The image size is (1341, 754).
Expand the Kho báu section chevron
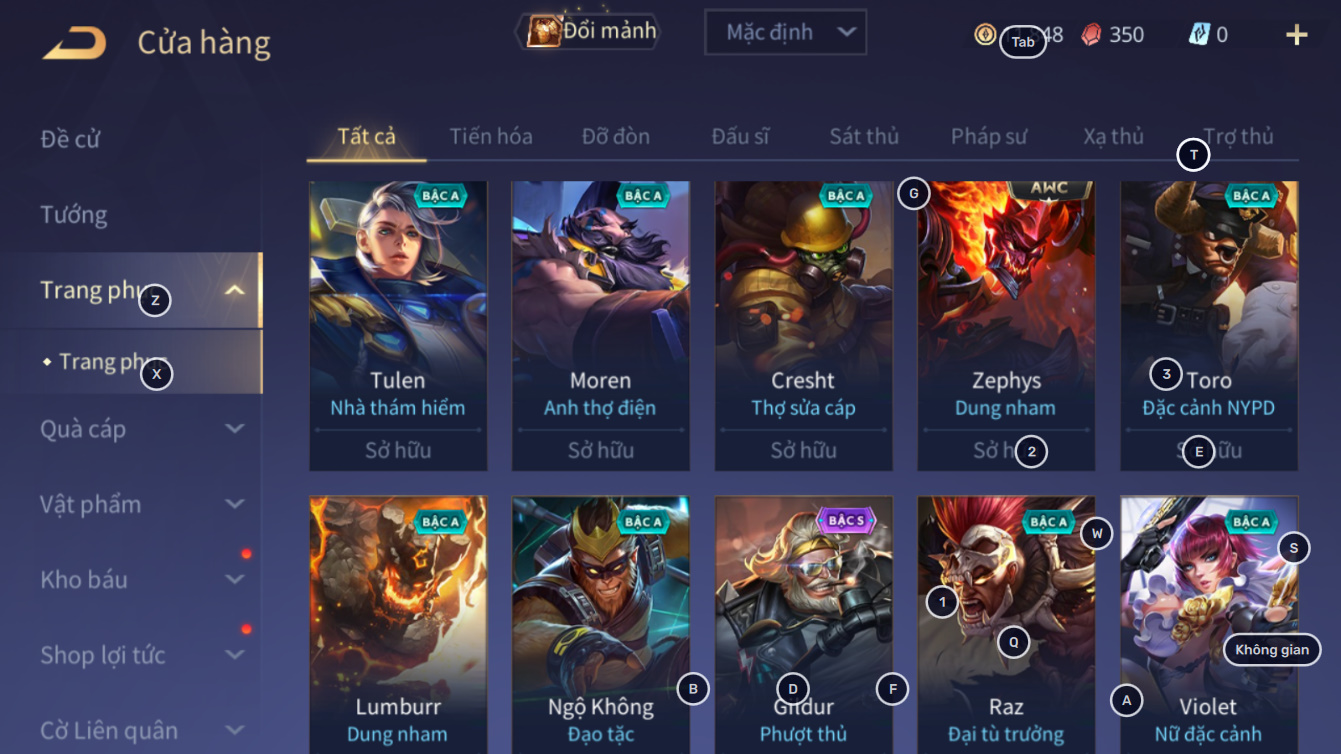[x=235, y=580]
